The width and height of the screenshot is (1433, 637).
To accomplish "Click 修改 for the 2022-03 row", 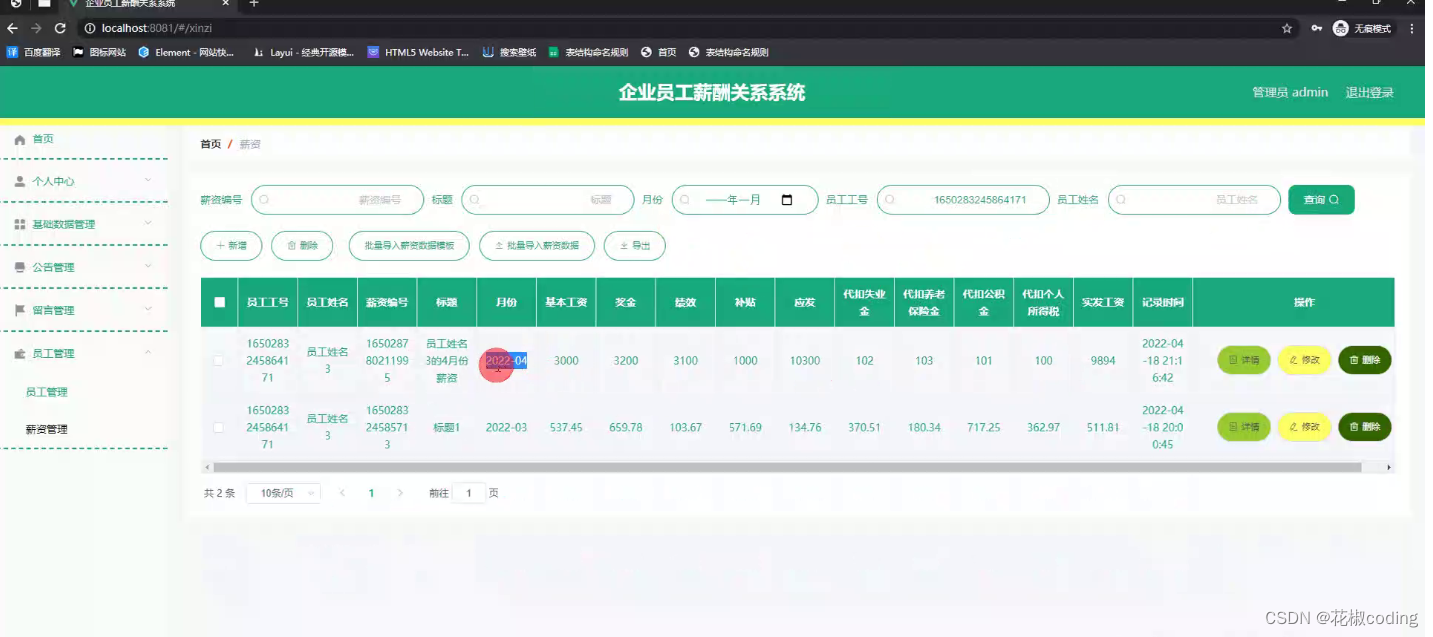I will click(x=1304, y=427).
